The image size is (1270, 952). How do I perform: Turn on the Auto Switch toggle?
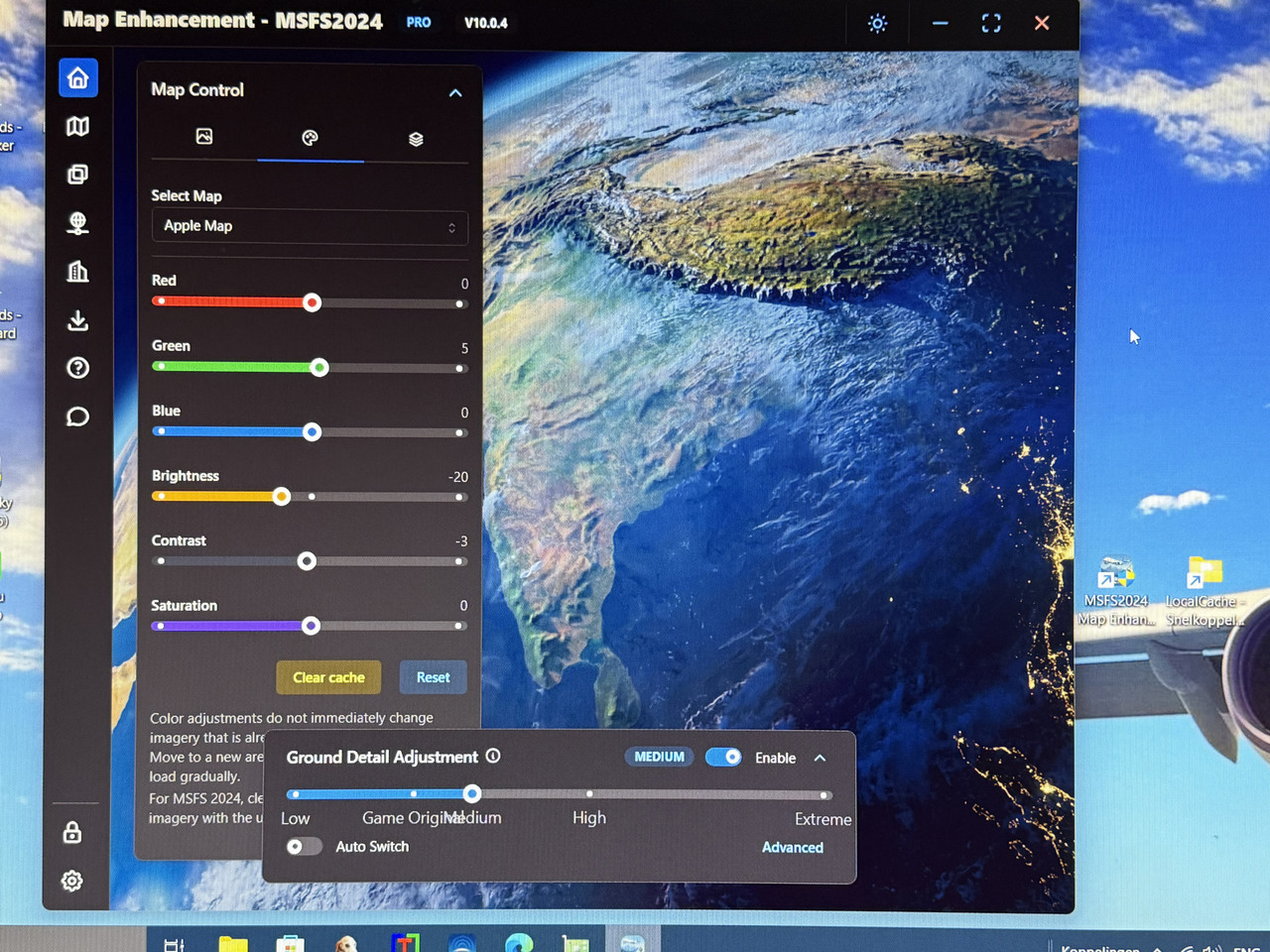(304, 846)
